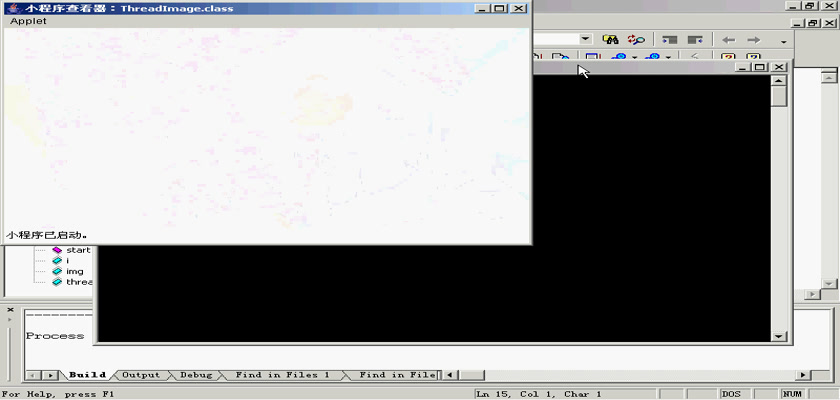
Task: Click the output panel horizontal scrollbar thumb
Action: point(471,375)
